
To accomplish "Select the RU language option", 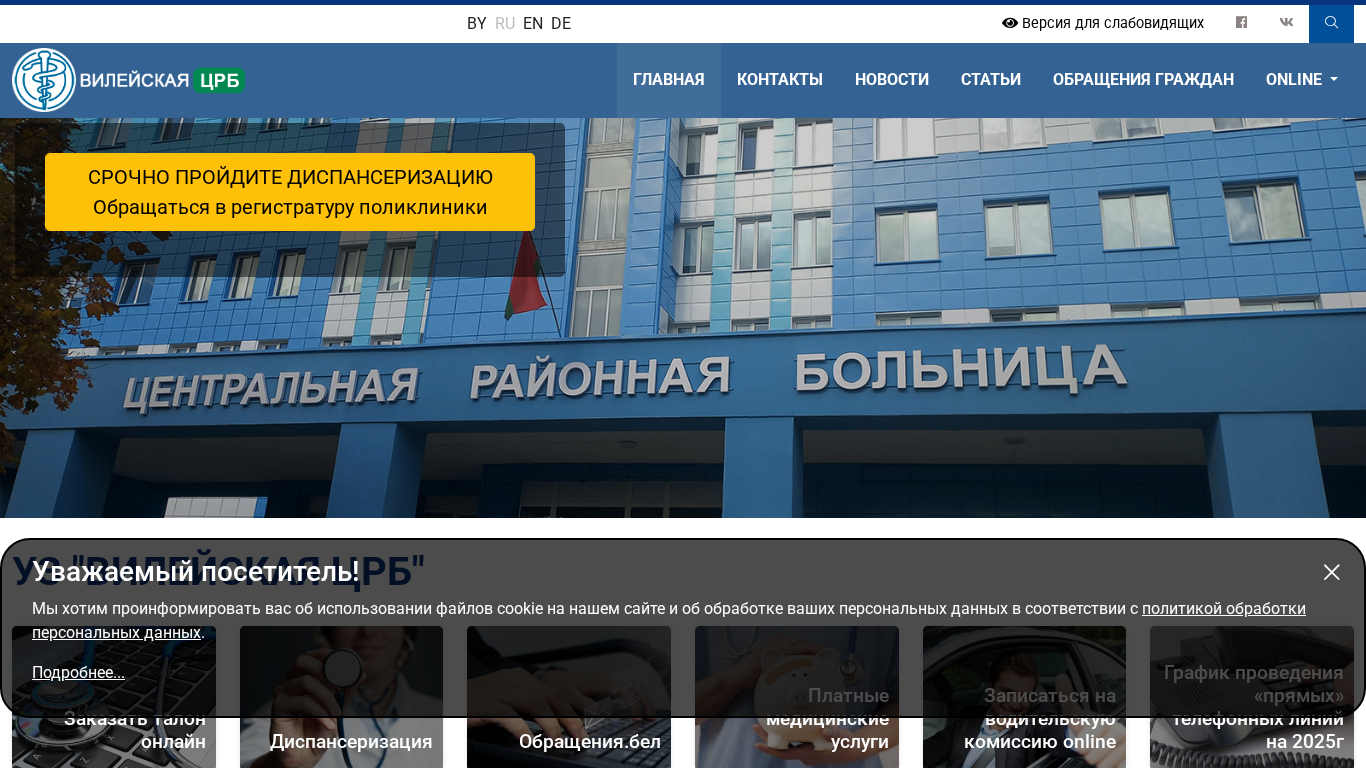I will tap(505, 23).
